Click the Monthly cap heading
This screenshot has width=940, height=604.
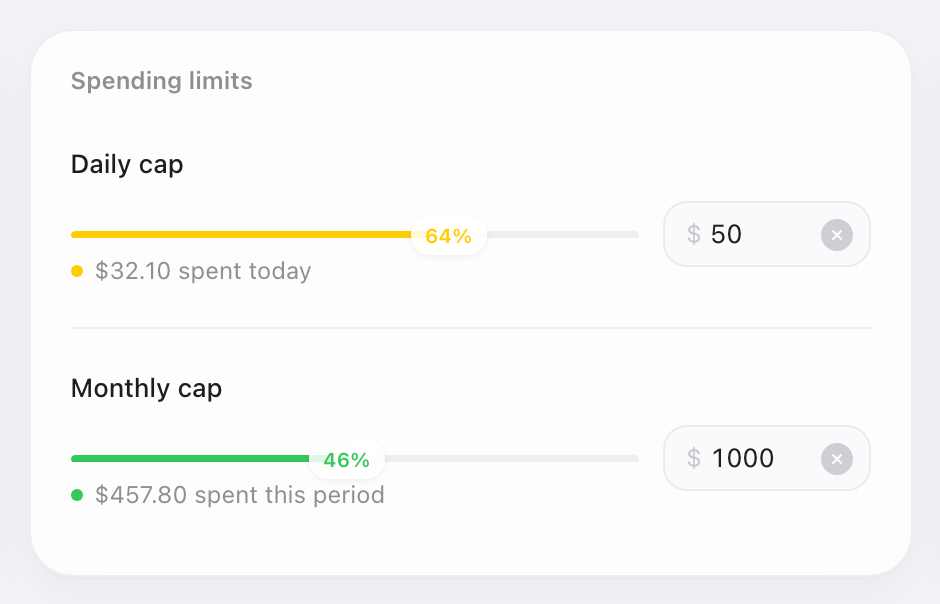146,388
